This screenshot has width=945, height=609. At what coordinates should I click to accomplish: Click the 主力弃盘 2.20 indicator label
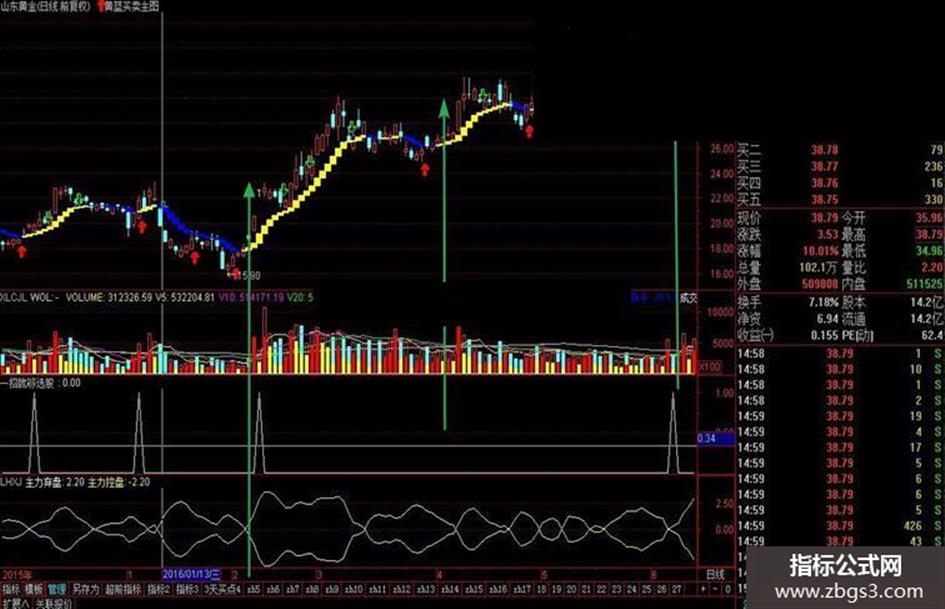pos(55,483)
